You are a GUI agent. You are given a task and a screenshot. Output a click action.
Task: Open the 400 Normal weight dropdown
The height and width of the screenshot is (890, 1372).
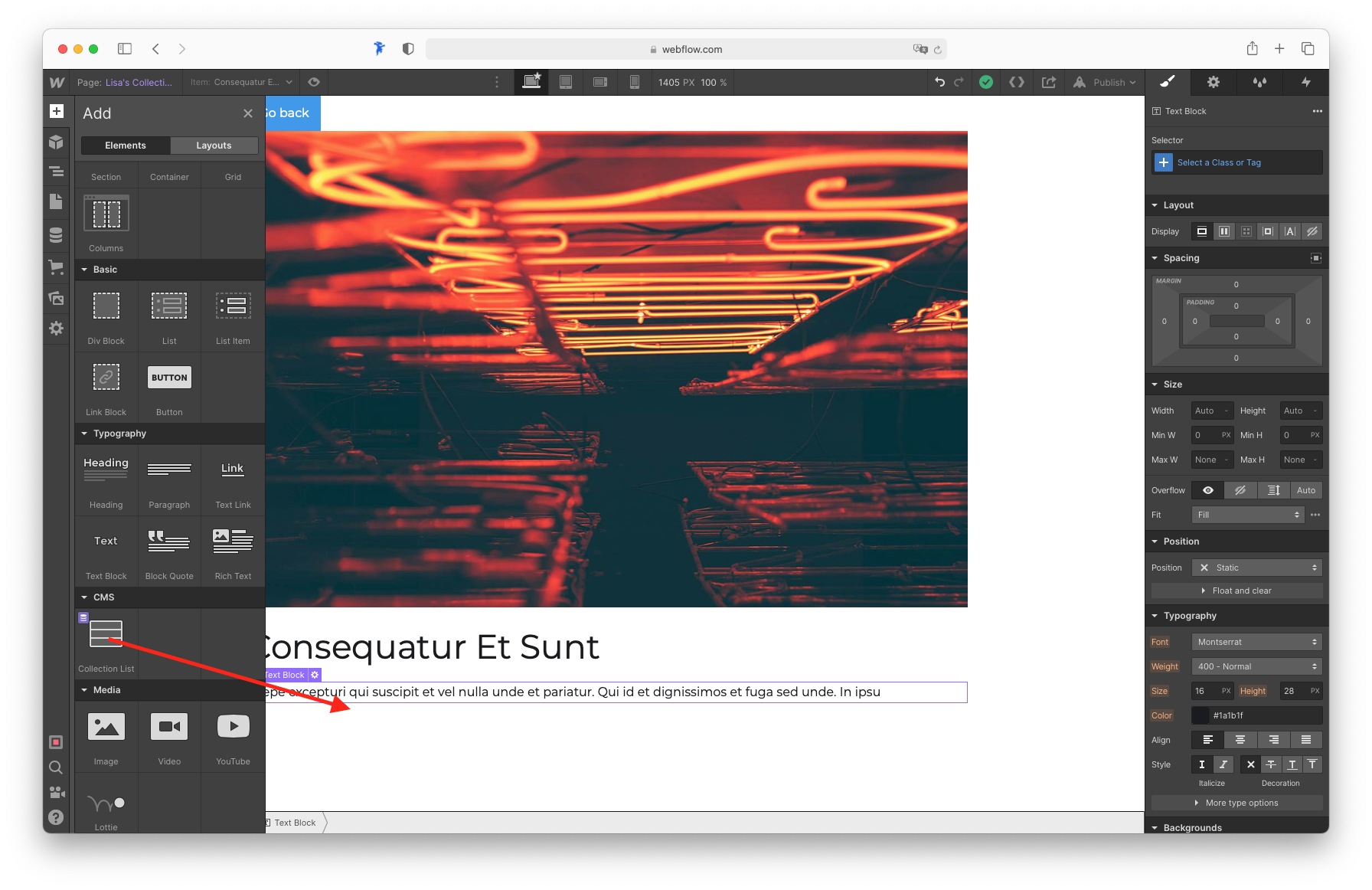pyautogui.click(x=1256, y=666)
